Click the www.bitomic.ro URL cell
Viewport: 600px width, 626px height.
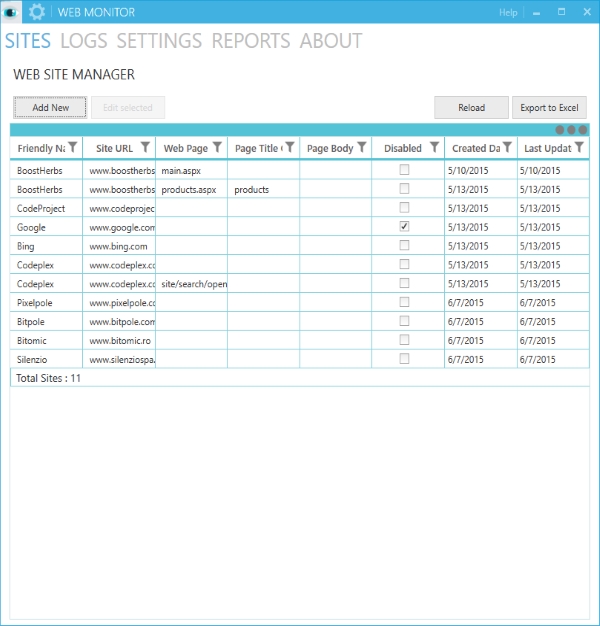pos(119,341)
